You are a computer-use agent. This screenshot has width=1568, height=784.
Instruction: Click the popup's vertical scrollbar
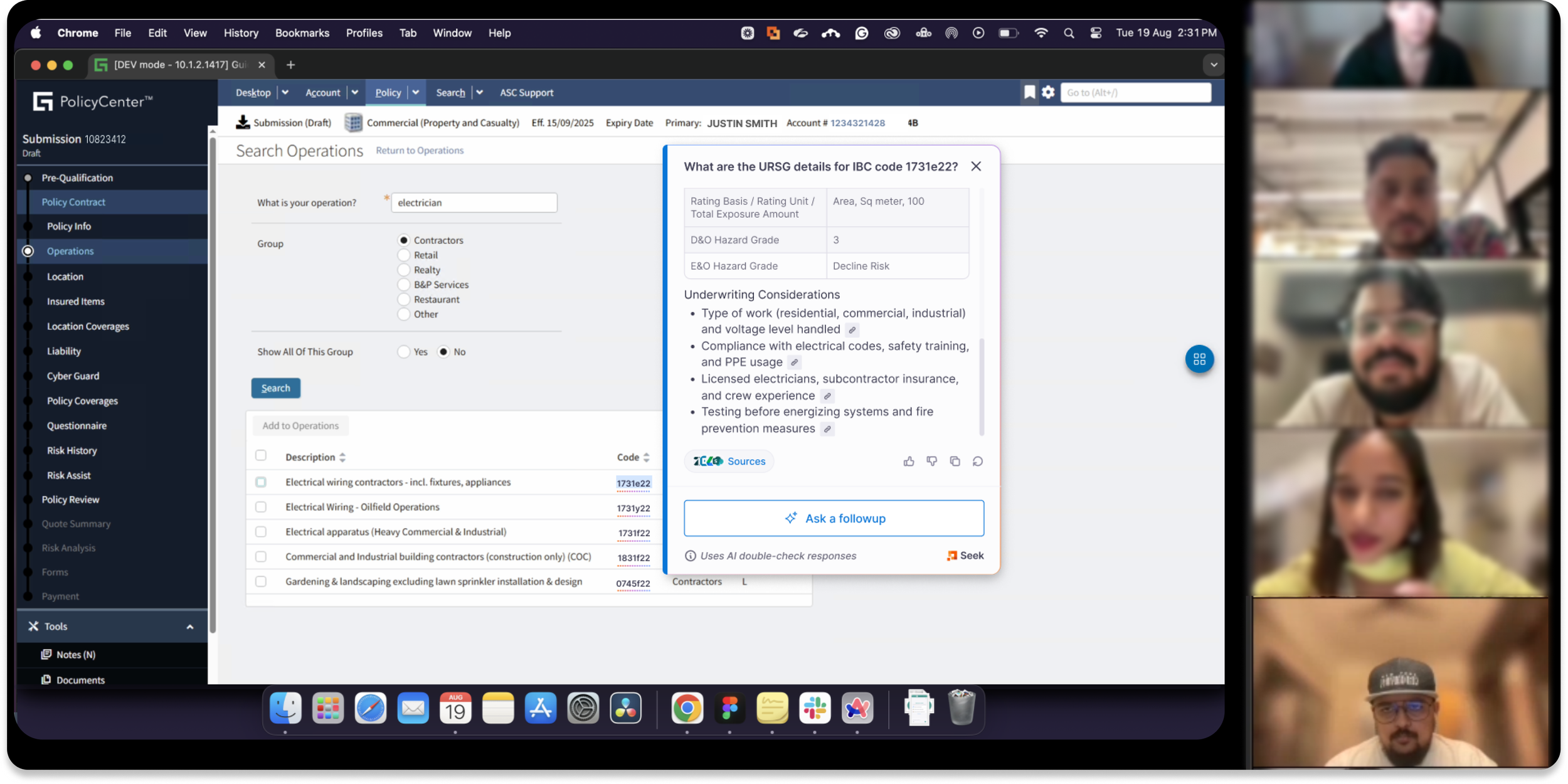981,386
